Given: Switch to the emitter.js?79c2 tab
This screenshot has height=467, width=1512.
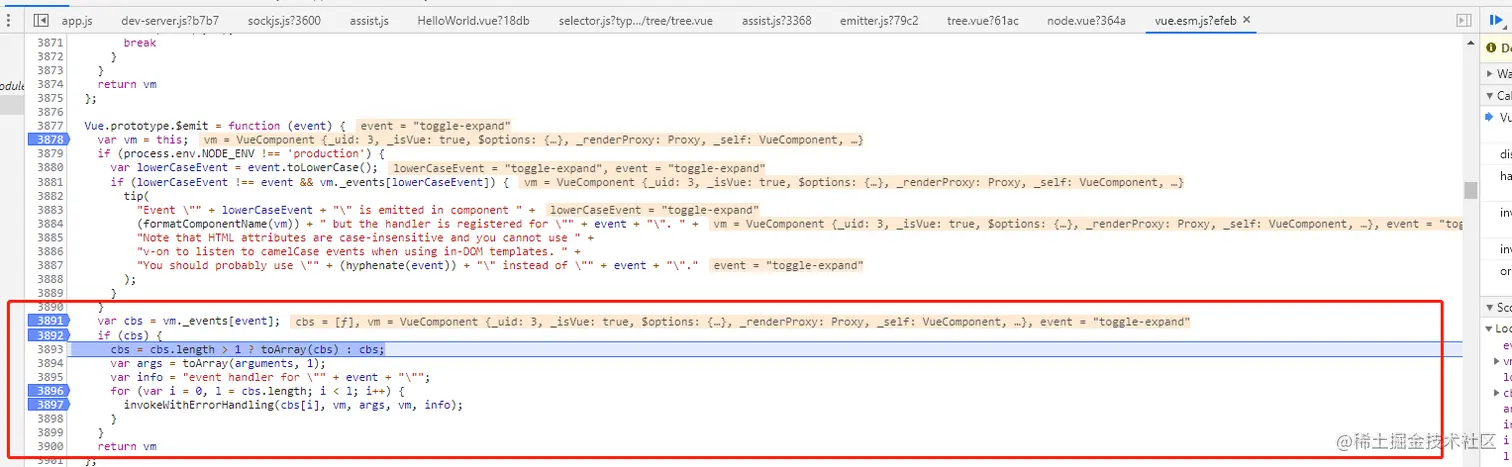Looking at the screenshot, I should (x=879, y=20).
